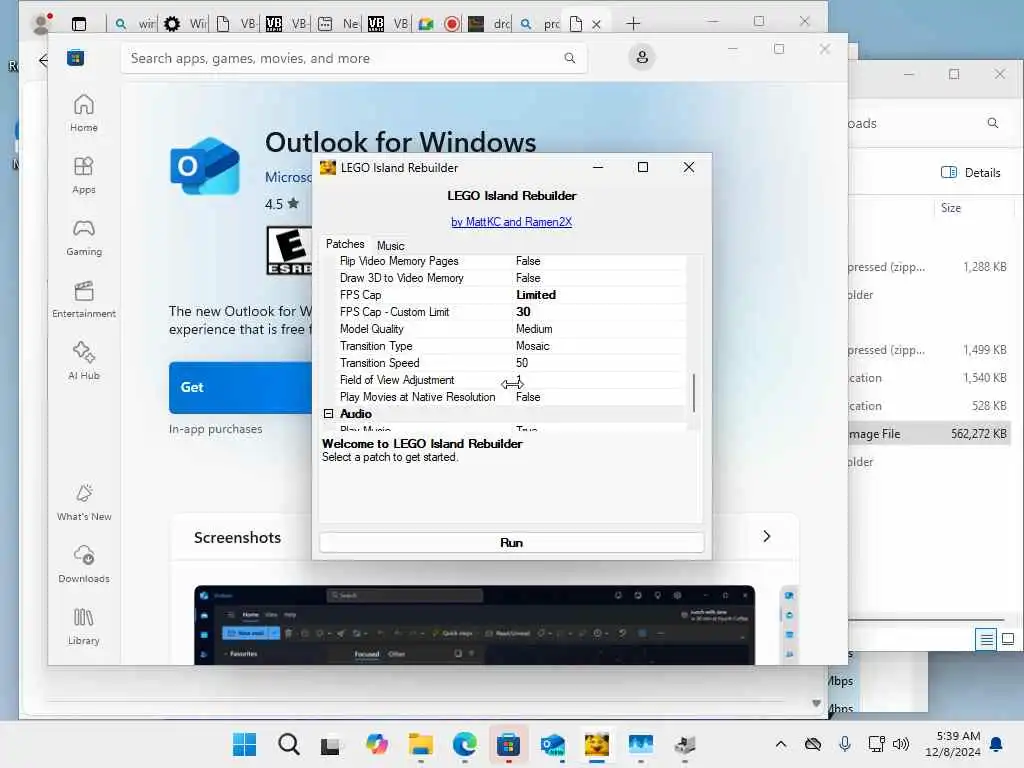Open Apps in the Microsoft Store sidebar
The width and height of the screenshot is (1024, 768).
84,175
